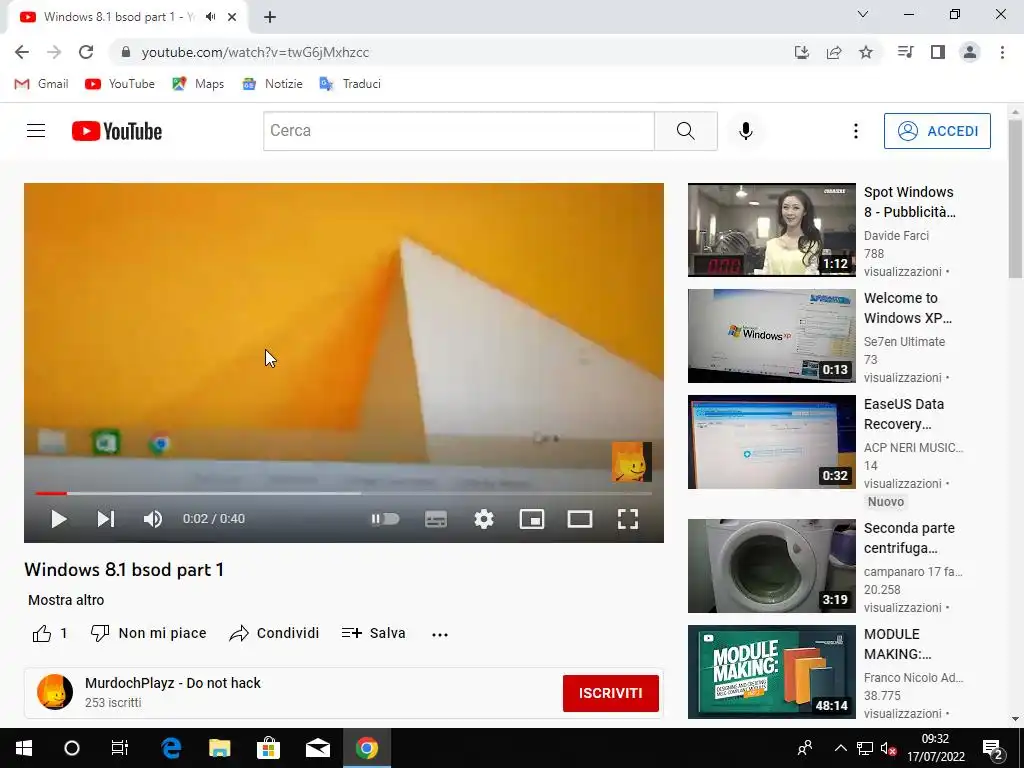Open Chrome three-dot menu
Viewport: 1024px width, 768px height.
1002,52
